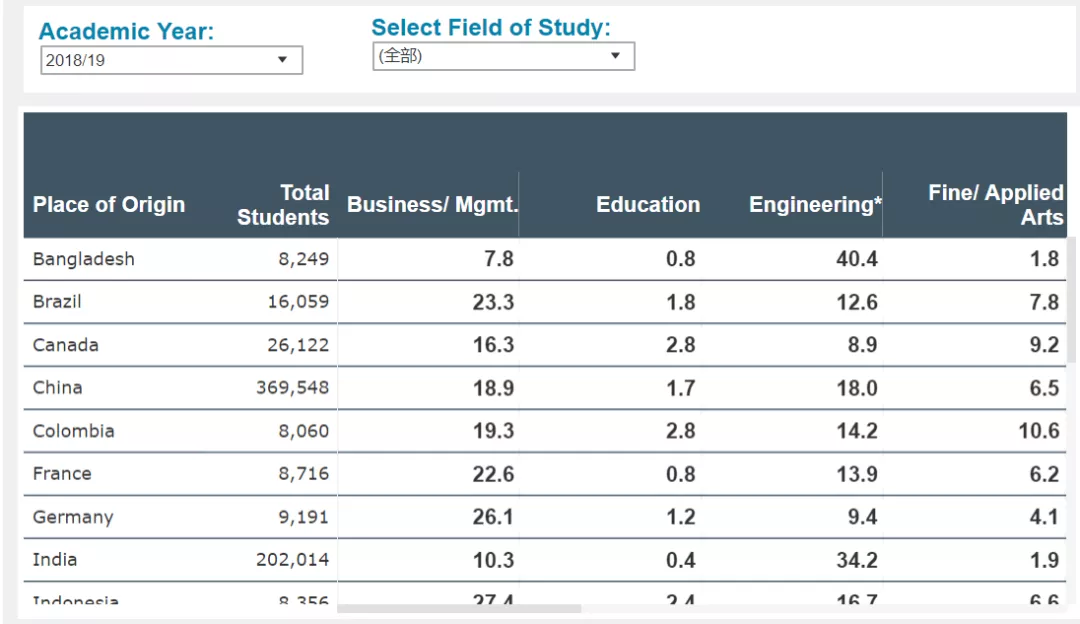Click the horizontal scrollbar below the table

(x=458, y=608)
